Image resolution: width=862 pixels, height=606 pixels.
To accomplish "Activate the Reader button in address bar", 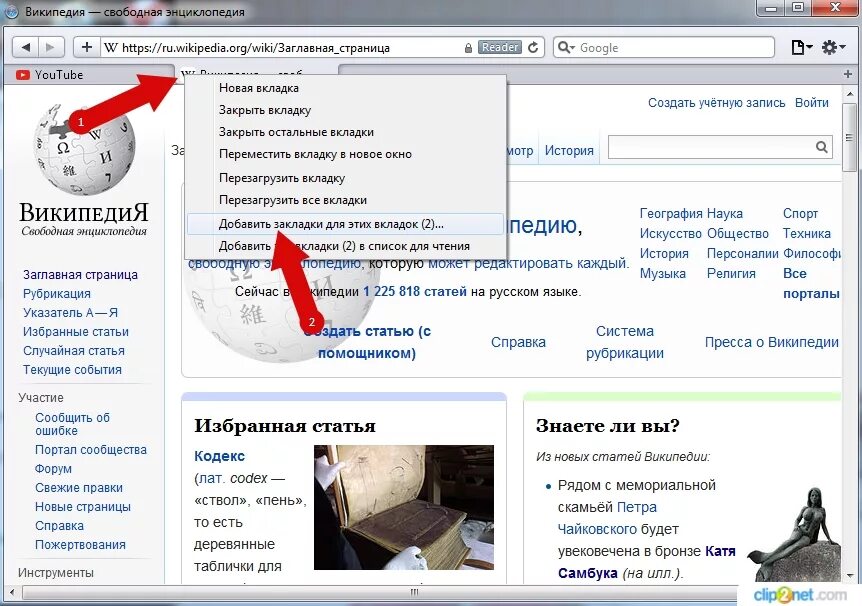I will [500, 48].
